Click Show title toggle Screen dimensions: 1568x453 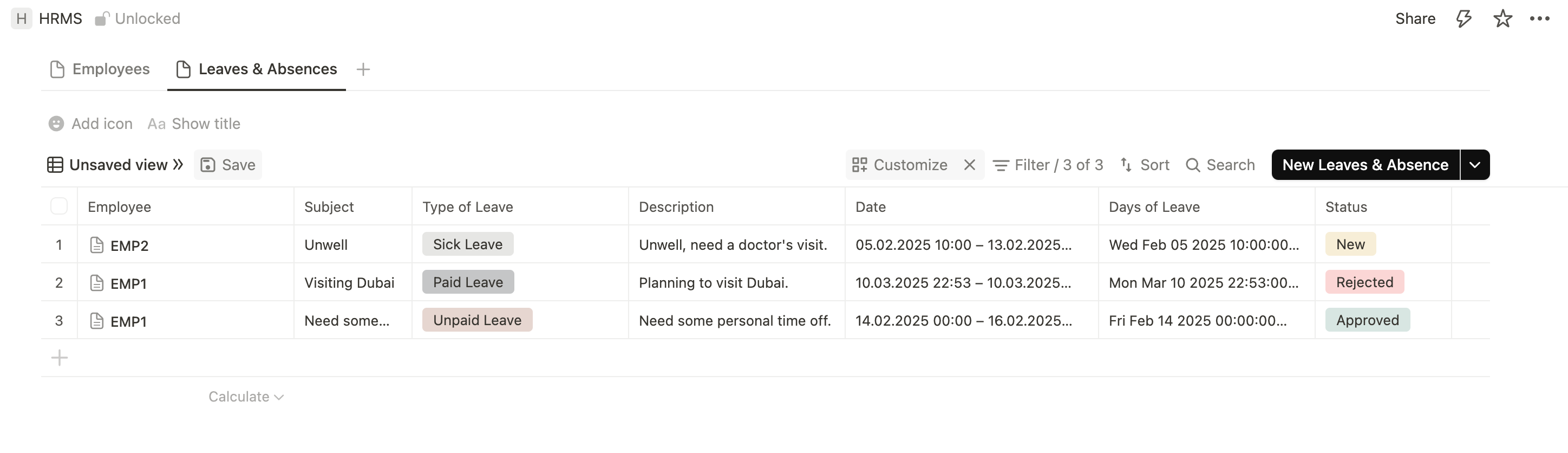pos(194,124)
